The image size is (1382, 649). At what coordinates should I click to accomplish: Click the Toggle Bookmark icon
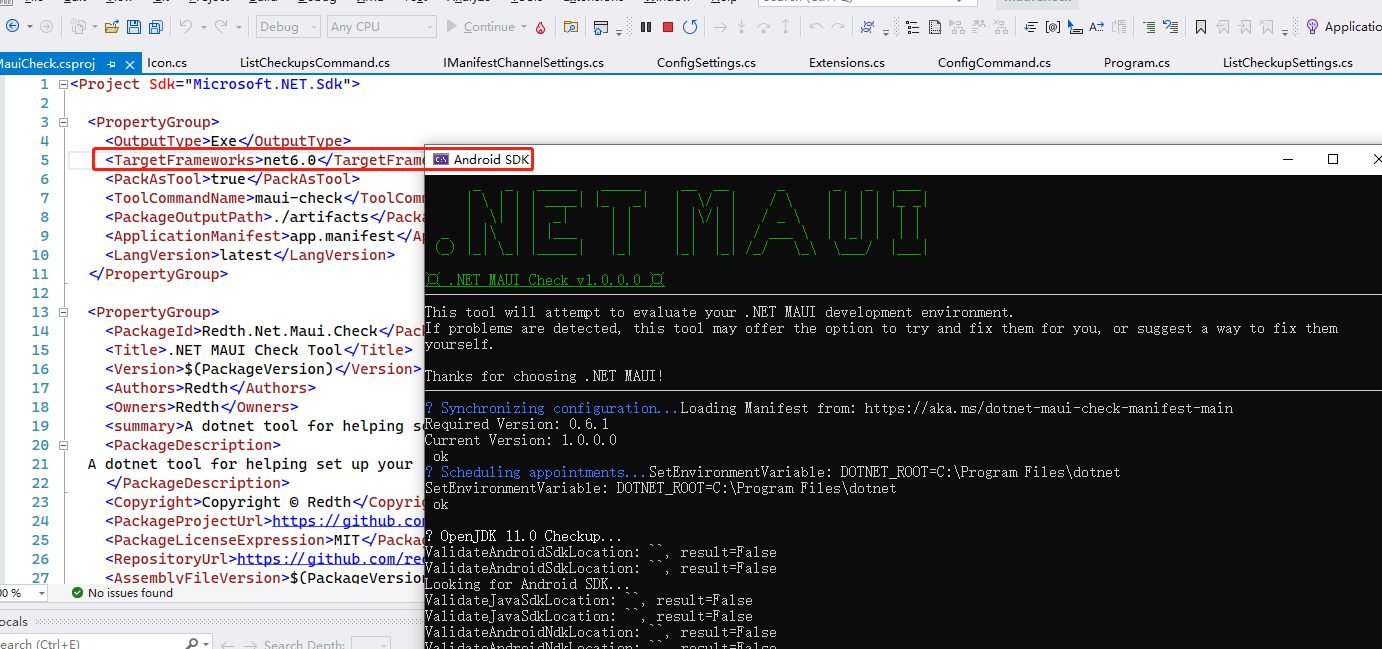1200,27
